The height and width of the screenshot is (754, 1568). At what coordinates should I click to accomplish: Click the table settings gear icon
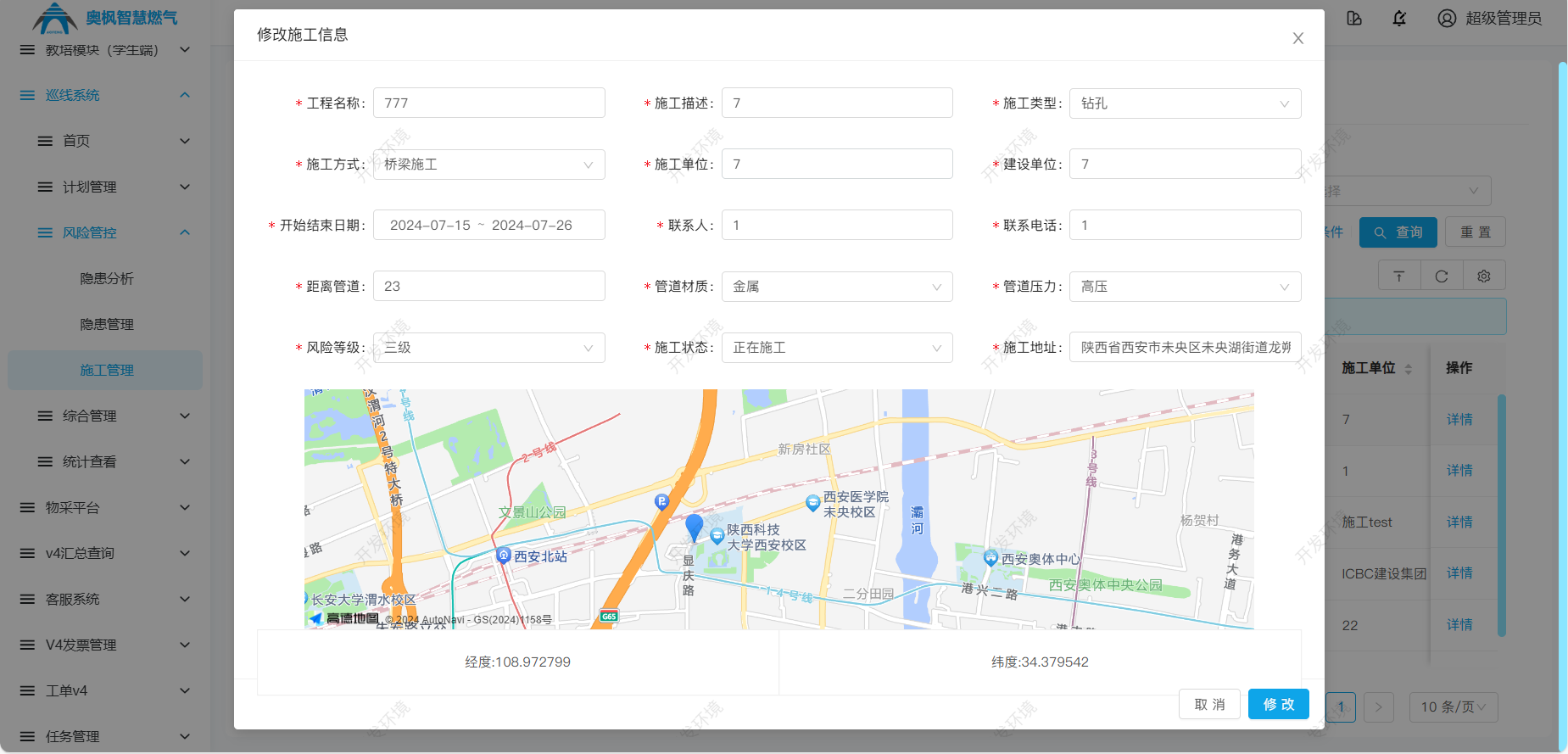[1484, 276]
